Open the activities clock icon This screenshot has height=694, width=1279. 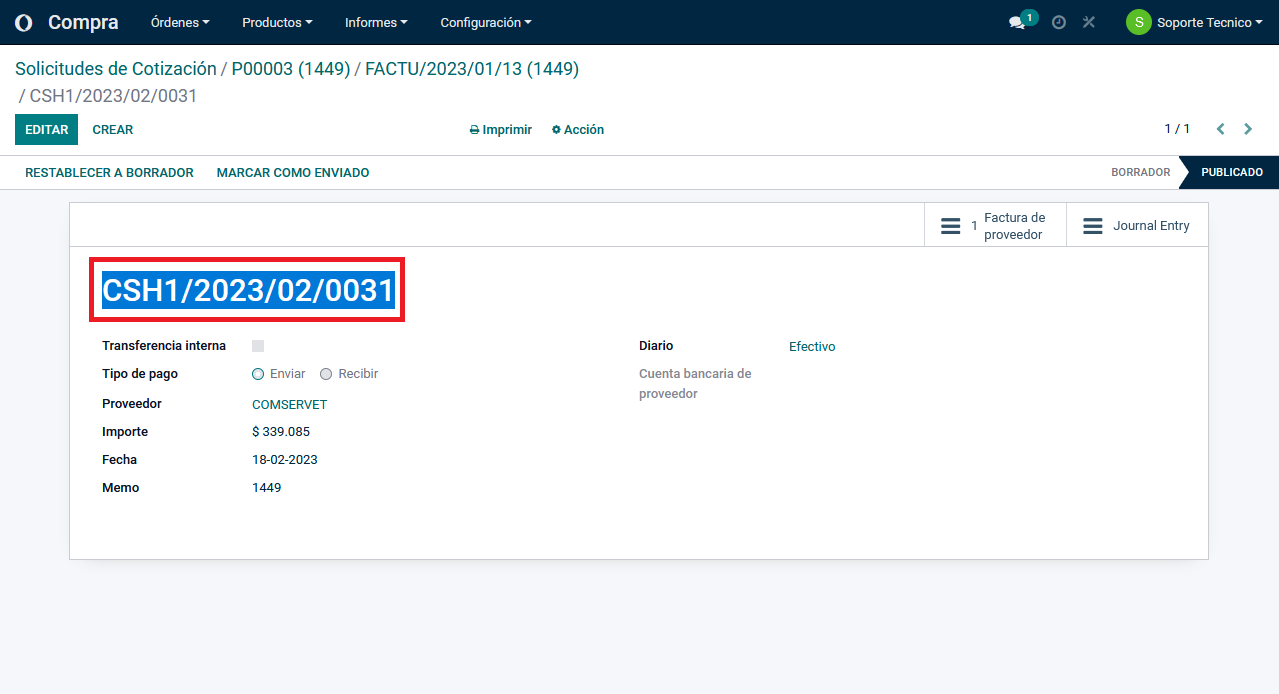(1059, 22)
